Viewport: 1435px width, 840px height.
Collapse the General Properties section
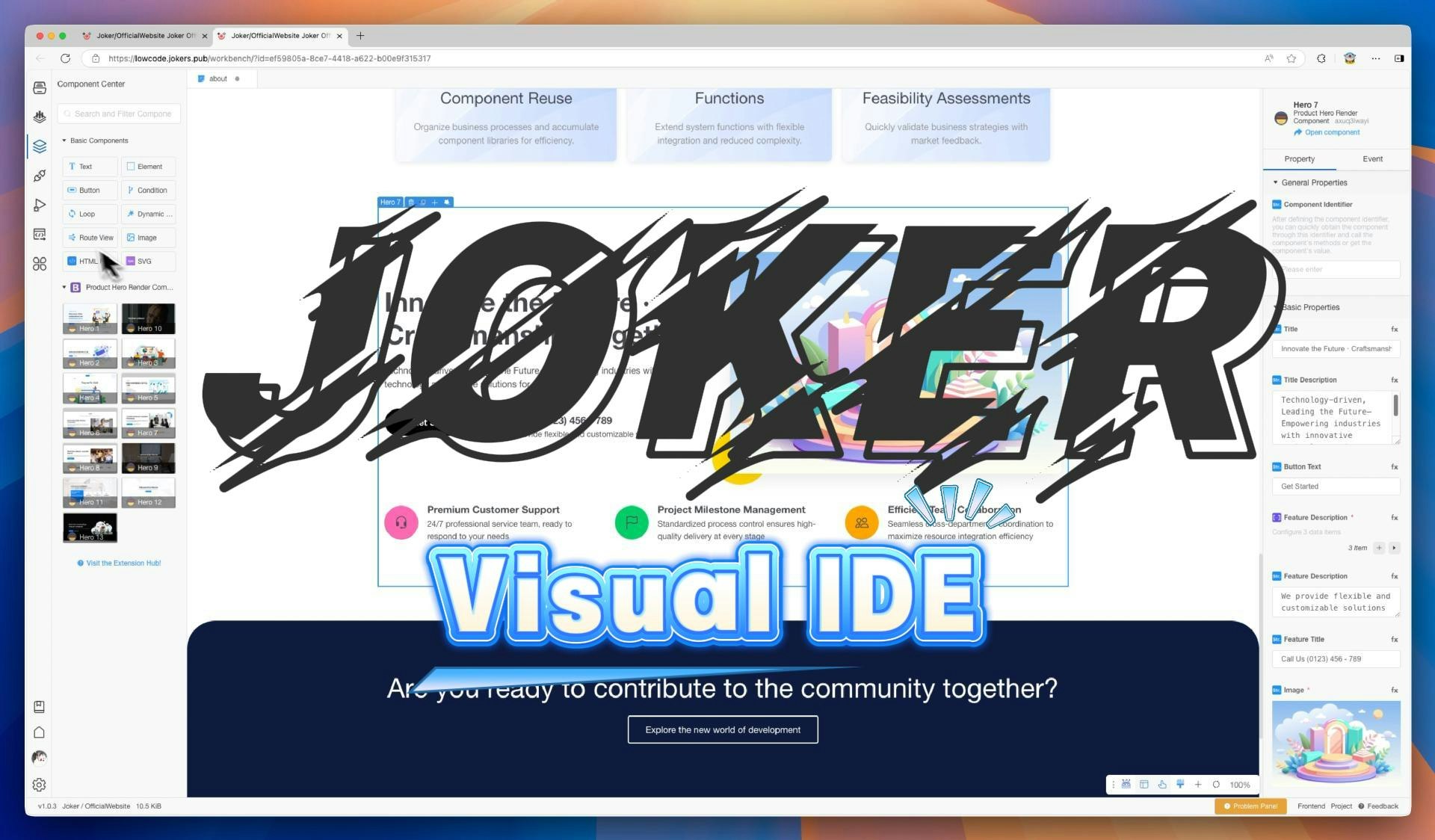click(1276, 182)
